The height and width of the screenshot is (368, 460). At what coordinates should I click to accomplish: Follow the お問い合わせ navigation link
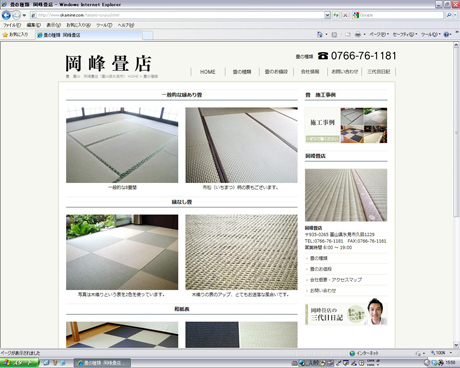345,72
